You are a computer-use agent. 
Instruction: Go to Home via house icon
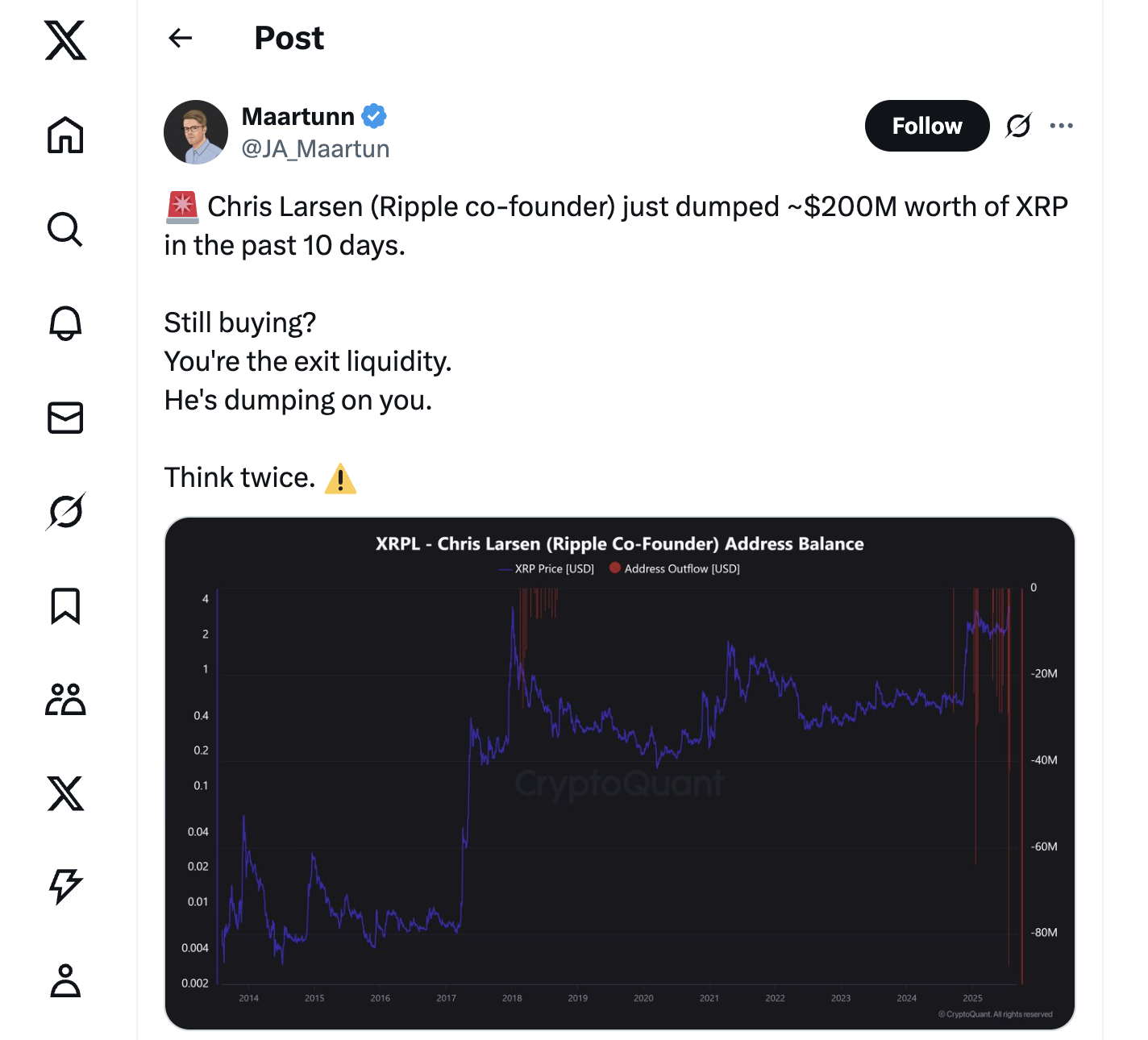(x=65, y=135)
